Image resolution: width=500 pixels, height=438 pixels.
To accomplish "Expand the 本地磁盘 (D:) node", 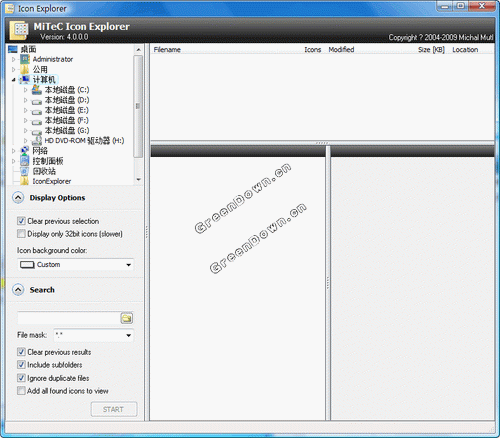I will pos(26,100).
